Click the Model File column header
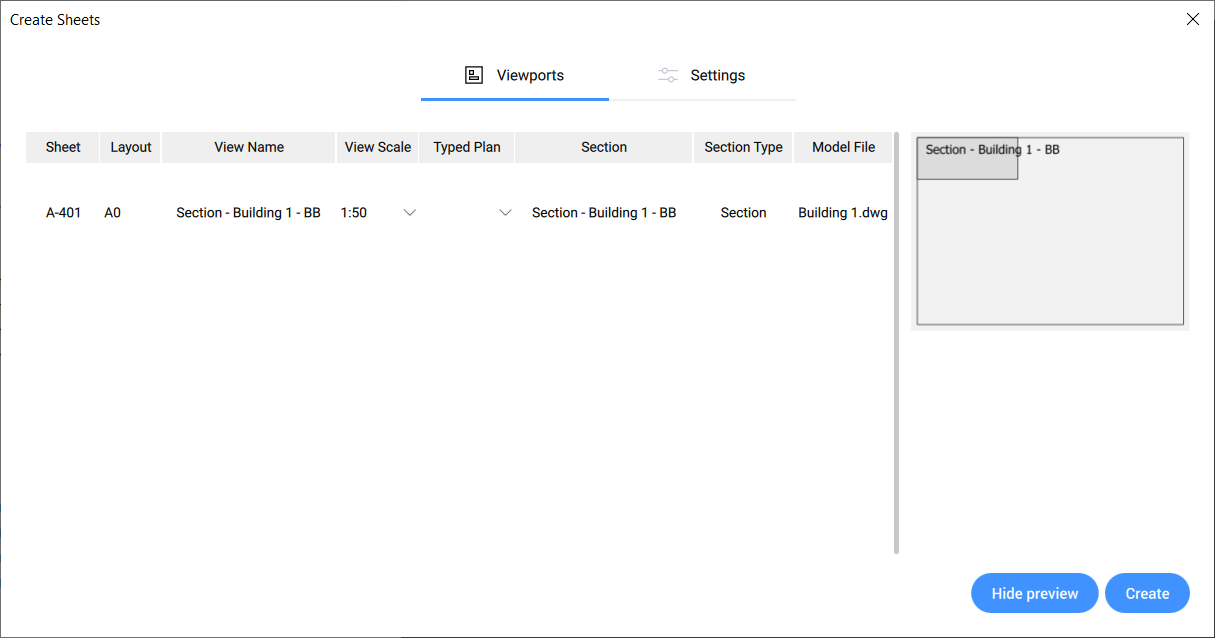The height and width of the screenshot is (638, 1215). [x=843, y=147]
